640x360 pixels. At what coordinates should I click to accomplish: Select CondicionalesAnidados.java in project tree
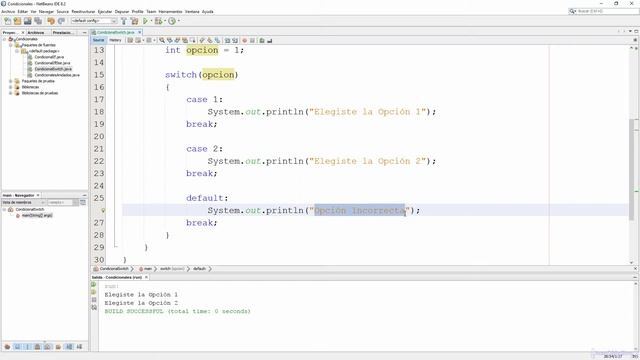[57, 75]
